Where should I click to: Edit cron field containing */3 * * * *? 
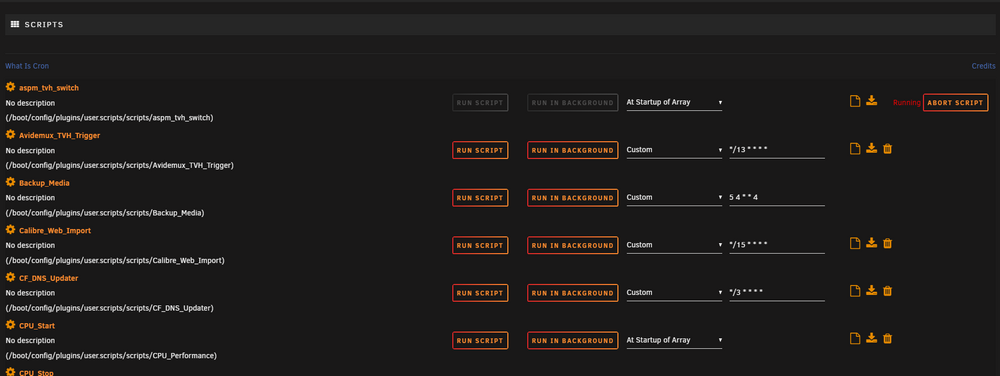pos(777,293)
